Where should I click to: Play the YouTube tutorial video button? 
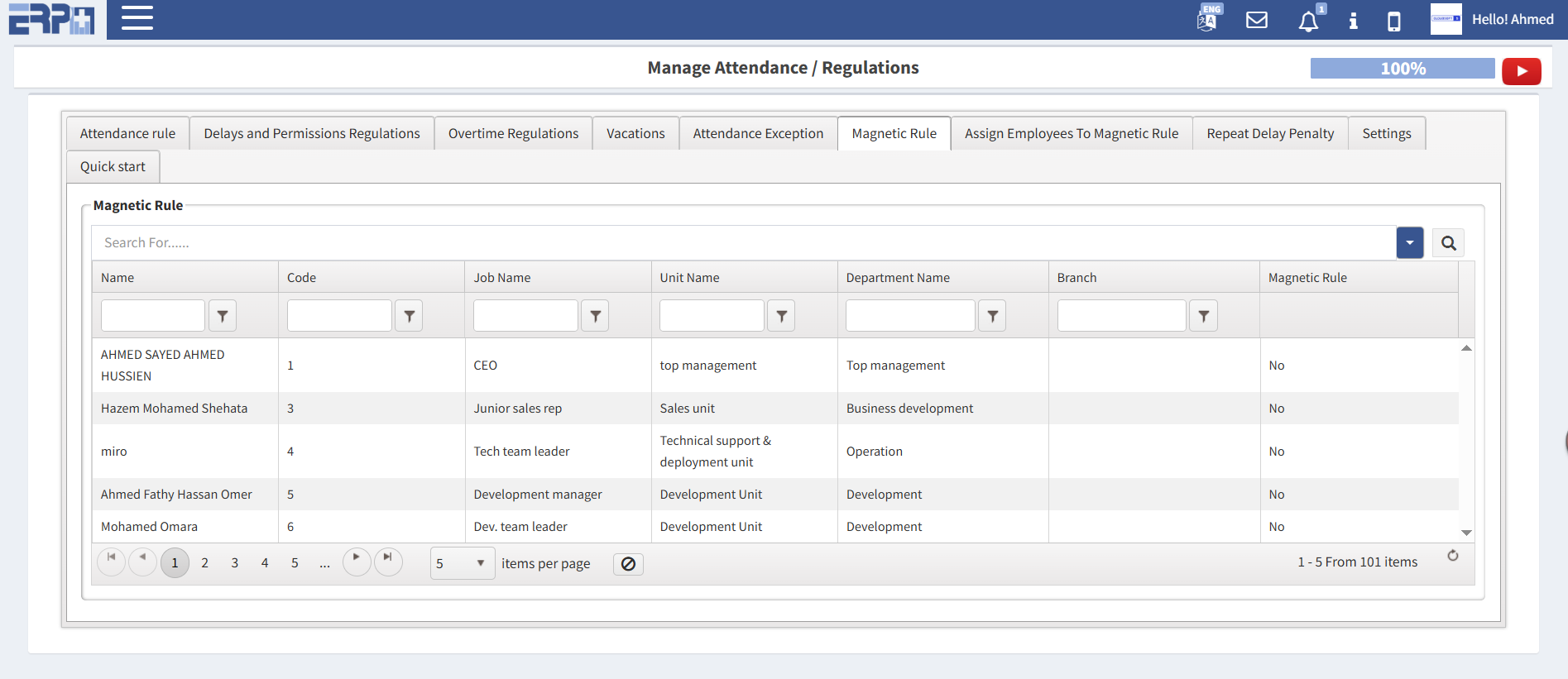click(1521, 71)
